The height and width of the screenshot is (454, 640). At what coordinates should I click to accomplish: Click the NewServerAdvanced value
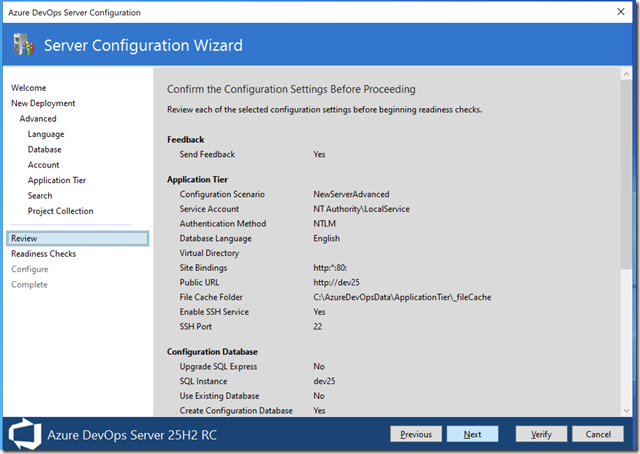[351, 194]
